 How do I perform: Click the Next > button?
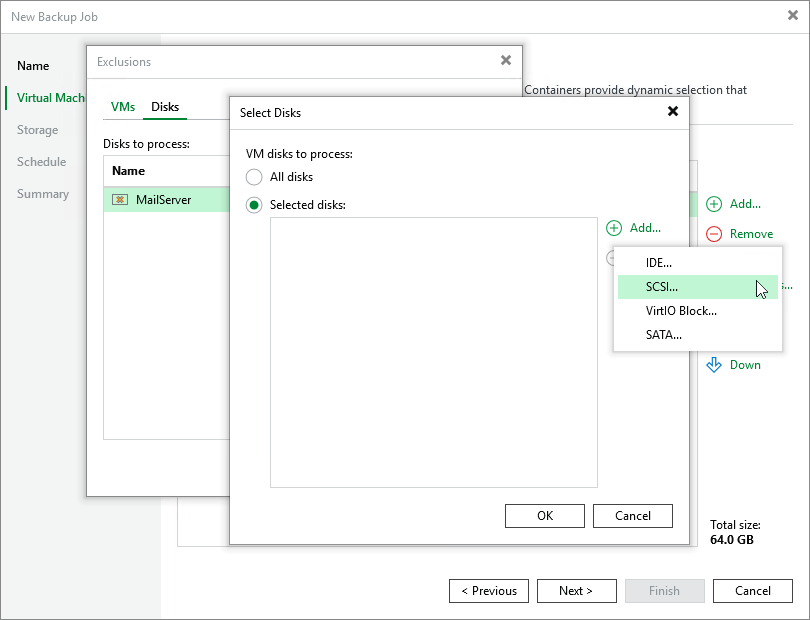click(x=577, y=591)
